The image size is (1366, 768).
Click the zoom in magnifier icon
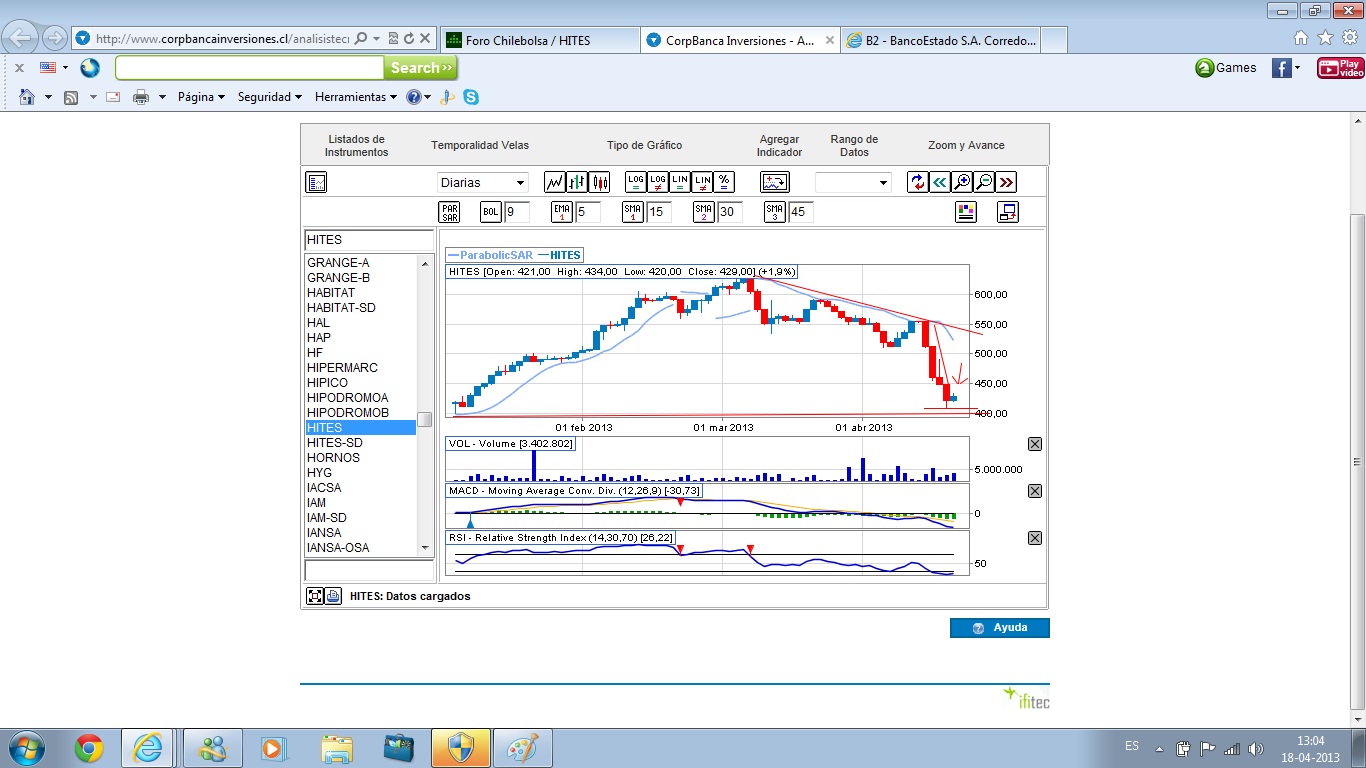click(962, 182)
